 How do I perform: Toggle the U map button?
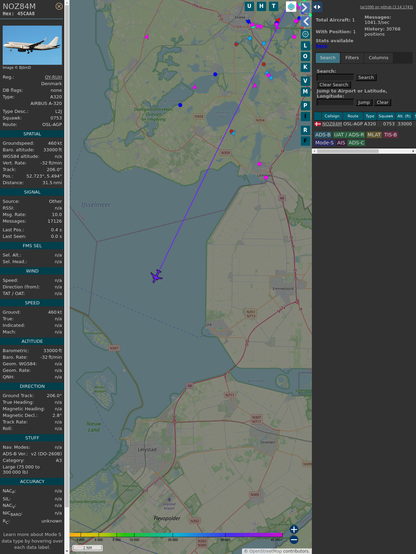(249, 6)
